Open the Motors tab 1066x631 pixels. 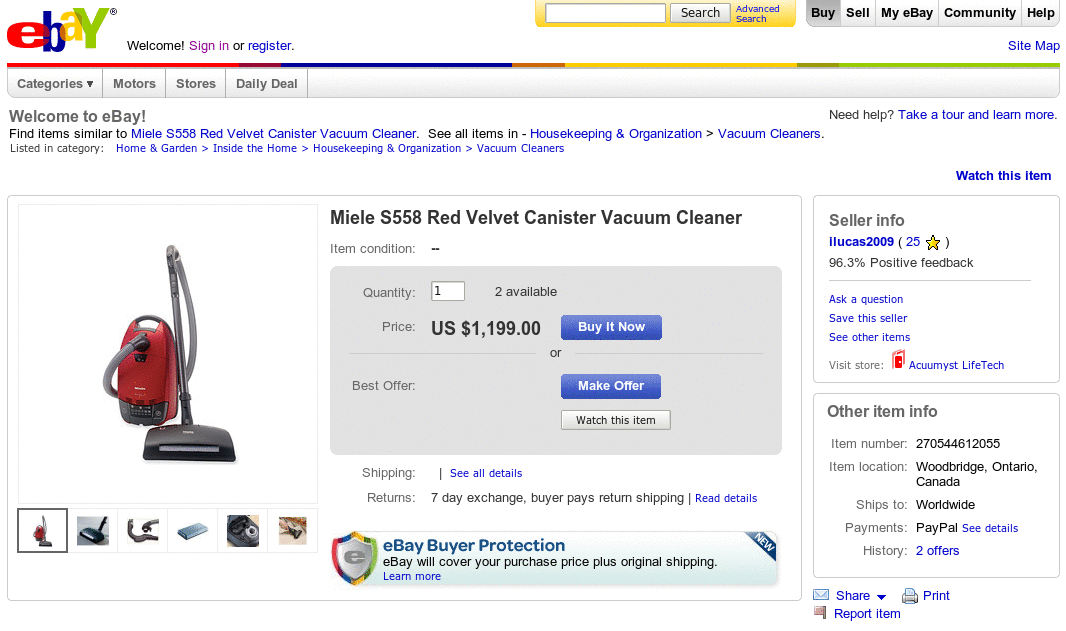(134, 84)
